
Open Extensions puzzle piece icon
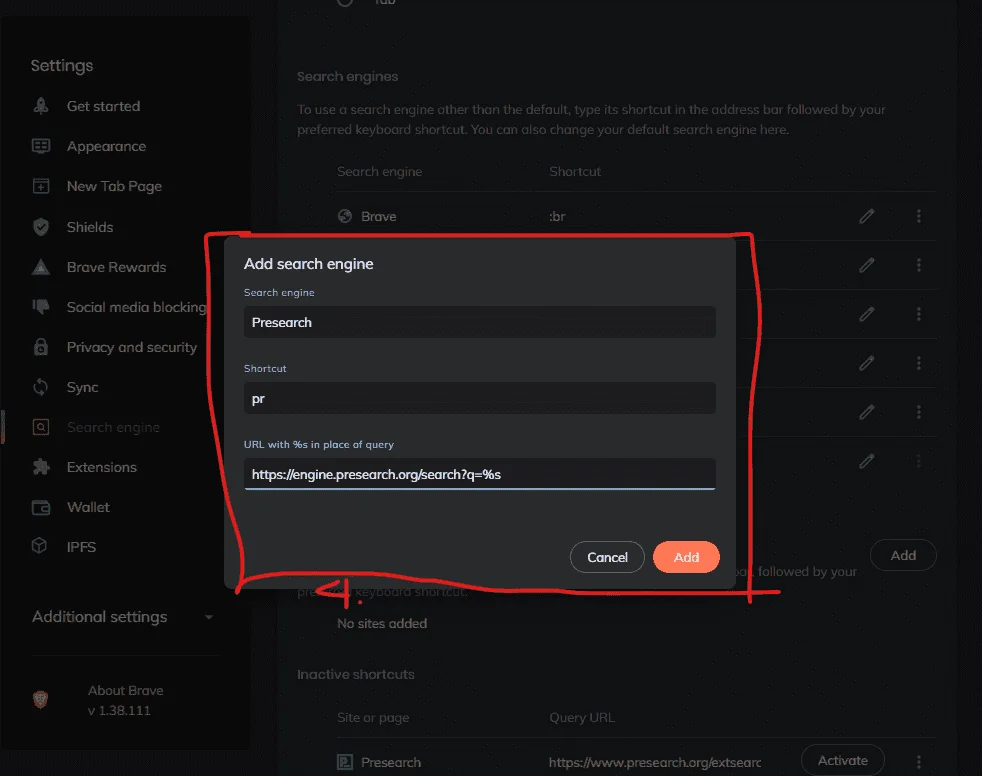(41, 467)
